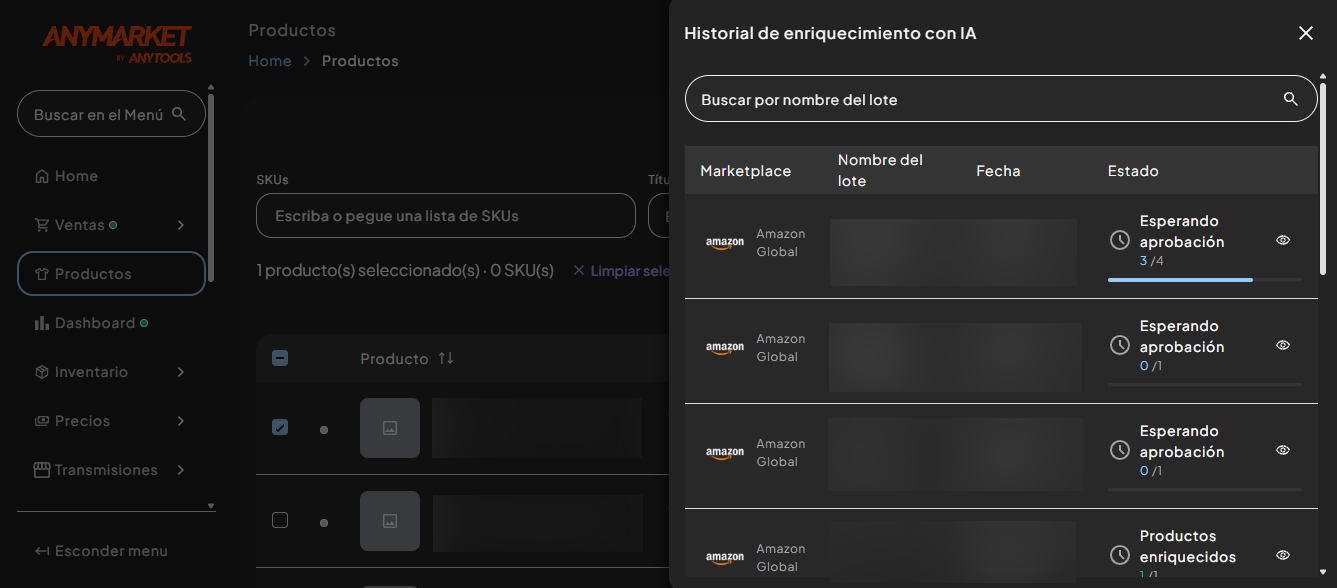Image resolution: width=1337 pixels, height=588 pixels.
Task: Expand the Ventas submenu chevron
Action: (181, 225)
